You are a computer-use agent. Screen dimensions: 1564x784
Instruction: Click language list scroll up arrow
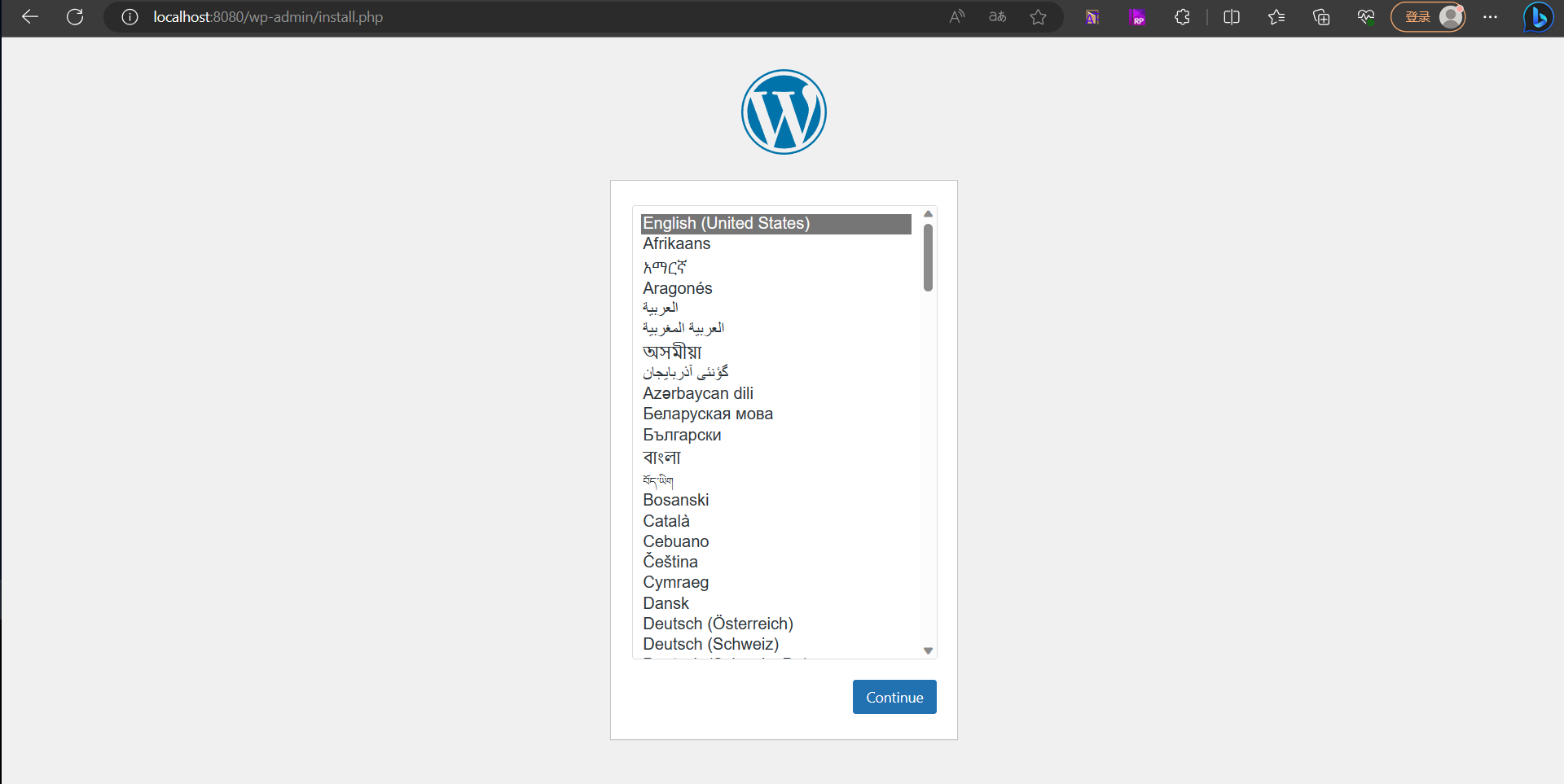[928, 214]
